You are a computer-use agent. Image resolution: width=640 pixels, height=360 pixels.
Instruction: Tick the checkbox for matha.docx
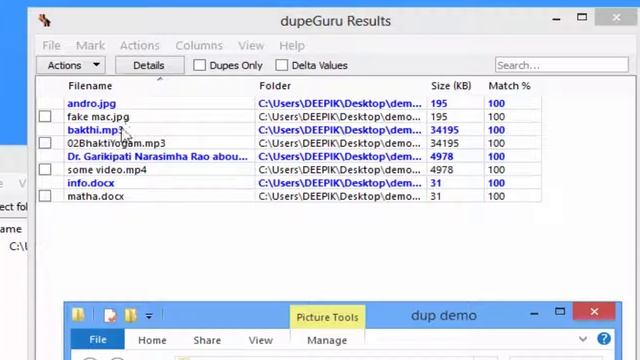45,196
